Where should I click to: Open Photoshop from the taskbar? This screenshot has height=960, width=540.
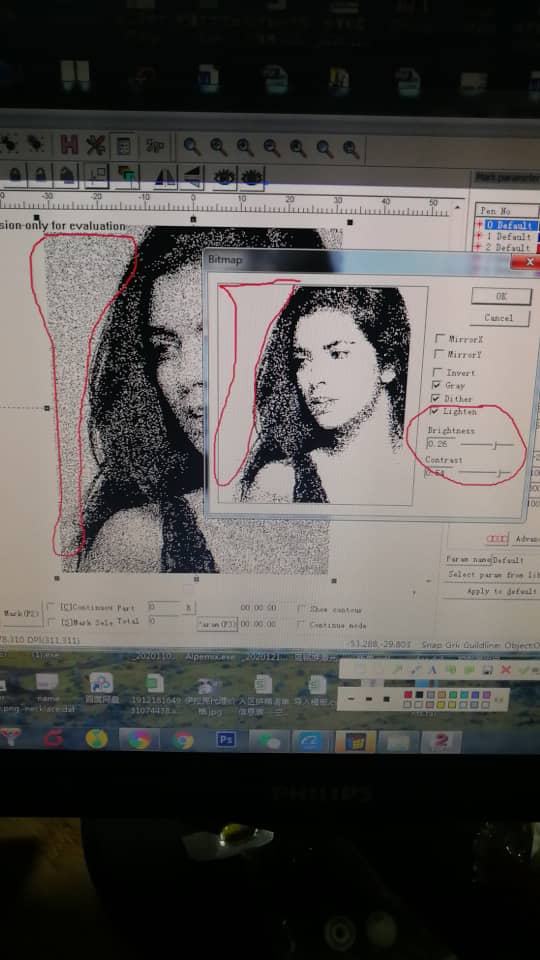click(226, 740)
